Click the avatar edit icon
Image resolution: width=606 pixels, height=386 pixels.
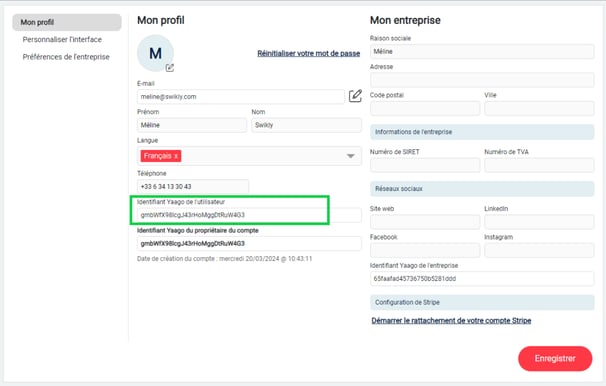[170, 68]
